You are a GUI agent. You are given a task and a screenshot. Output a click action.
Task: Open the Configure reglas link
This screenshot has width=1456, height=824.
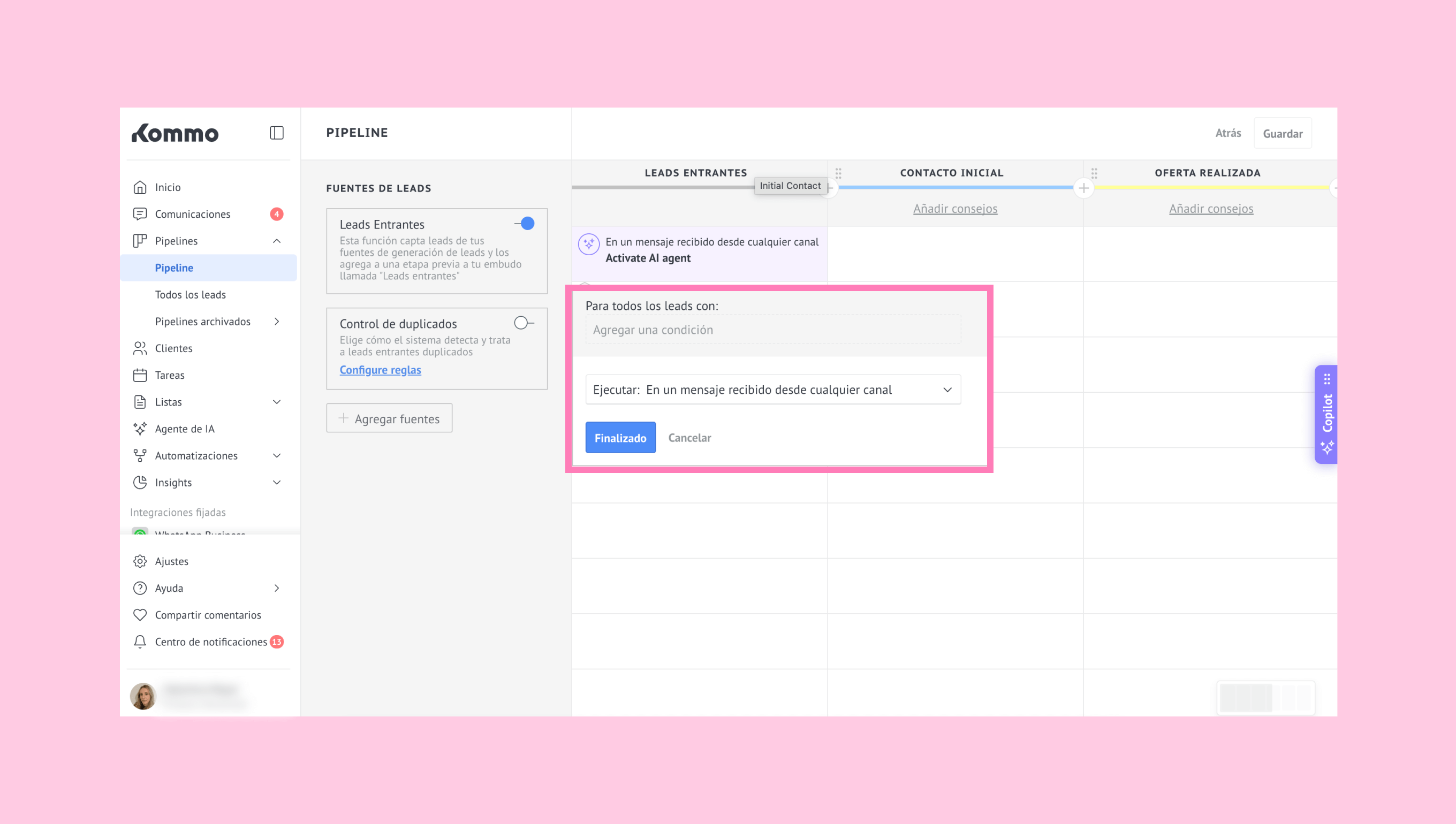pyautogui.click(x=380, y=370)
